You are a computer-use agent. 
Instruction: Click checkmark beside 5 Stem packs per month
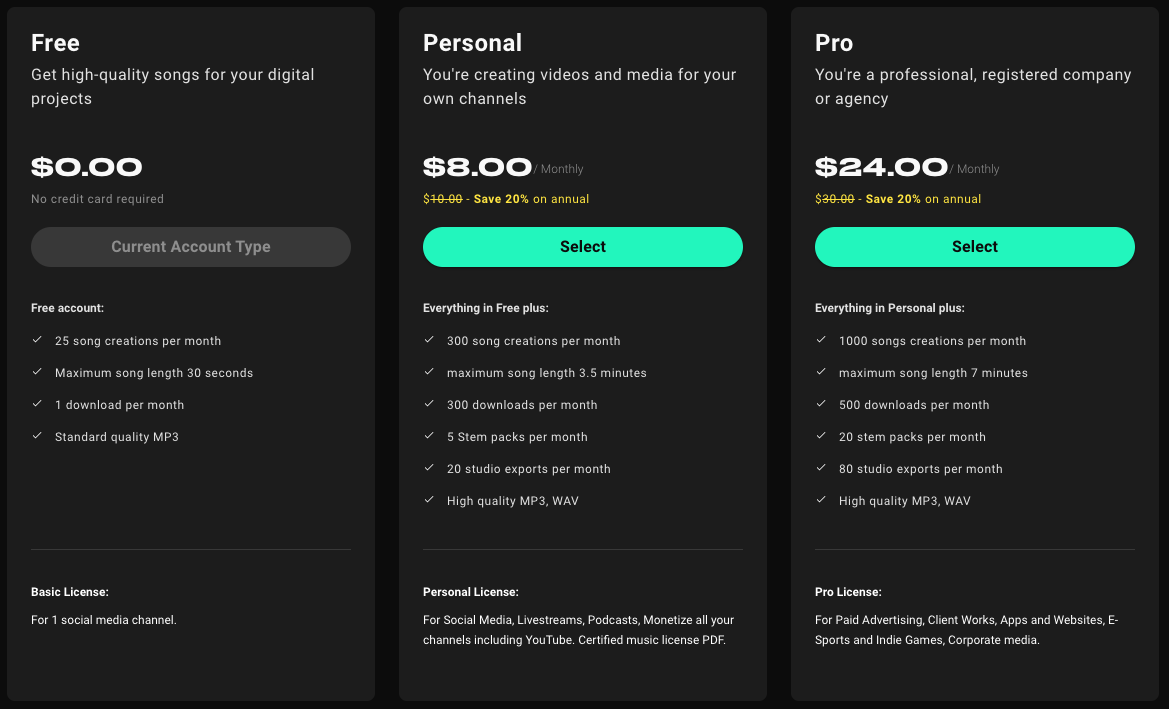429,437
